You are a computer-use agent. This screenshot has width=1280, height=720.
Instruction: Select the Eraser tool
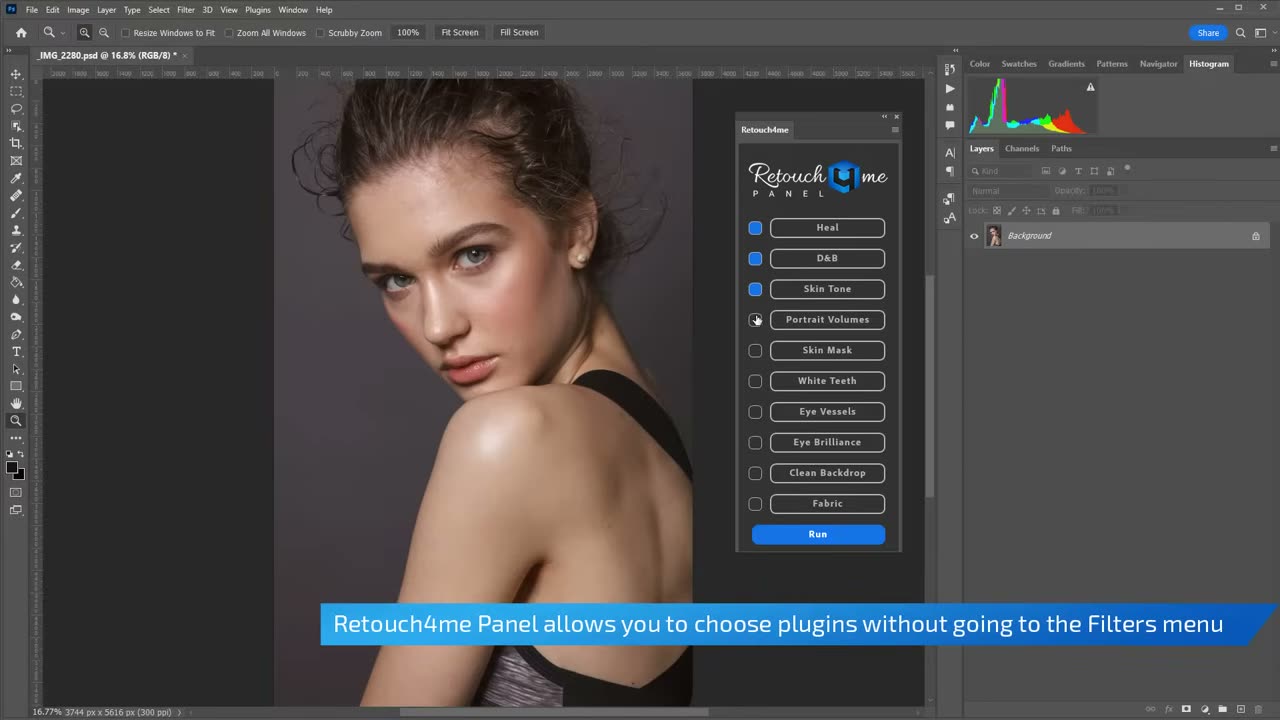[16, 265]
